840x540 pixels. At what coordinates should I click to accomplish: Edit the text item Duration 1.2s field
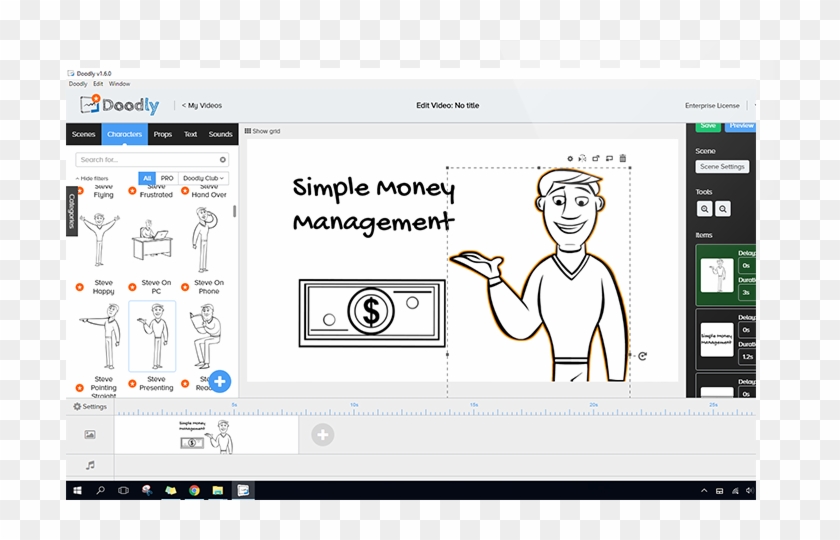(747, 357)
